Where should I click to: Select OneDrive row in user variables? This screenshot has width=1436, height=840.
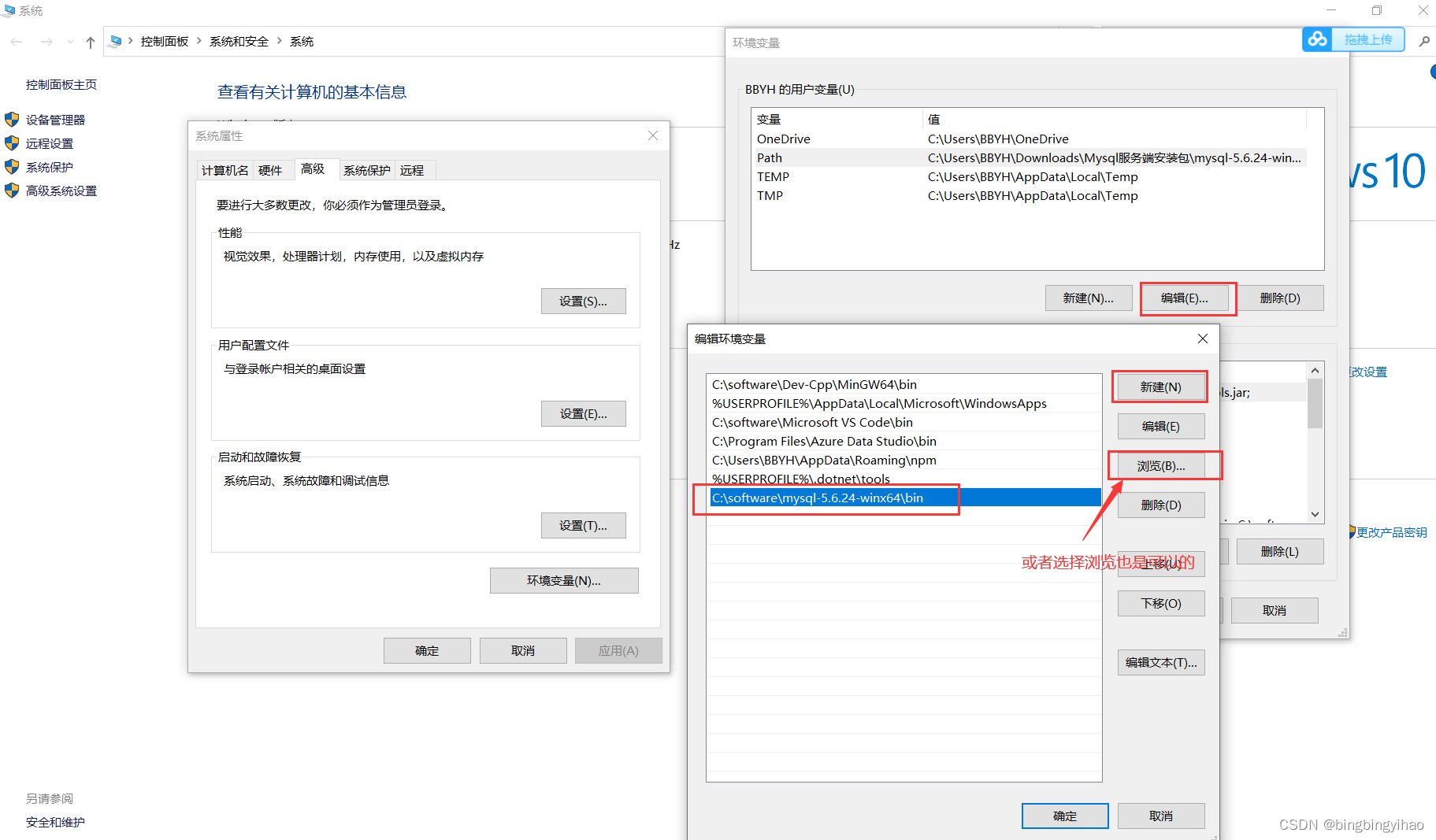point(1030,139)
